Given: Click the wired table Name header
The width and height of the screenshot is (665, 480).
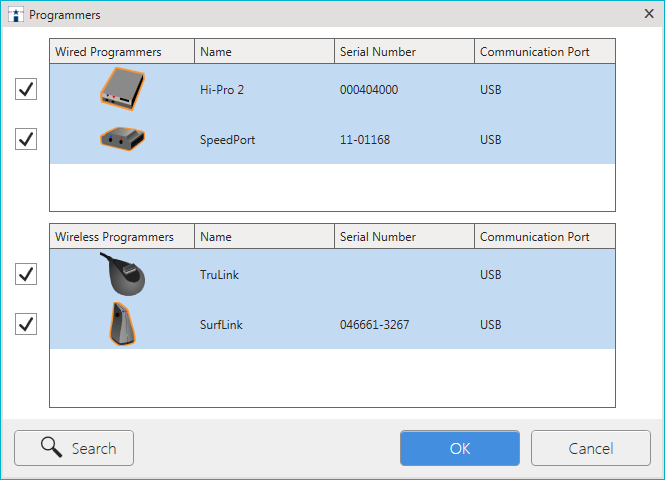Looking at the screenshot, I should pyautogui.click(x=265, y=51).
